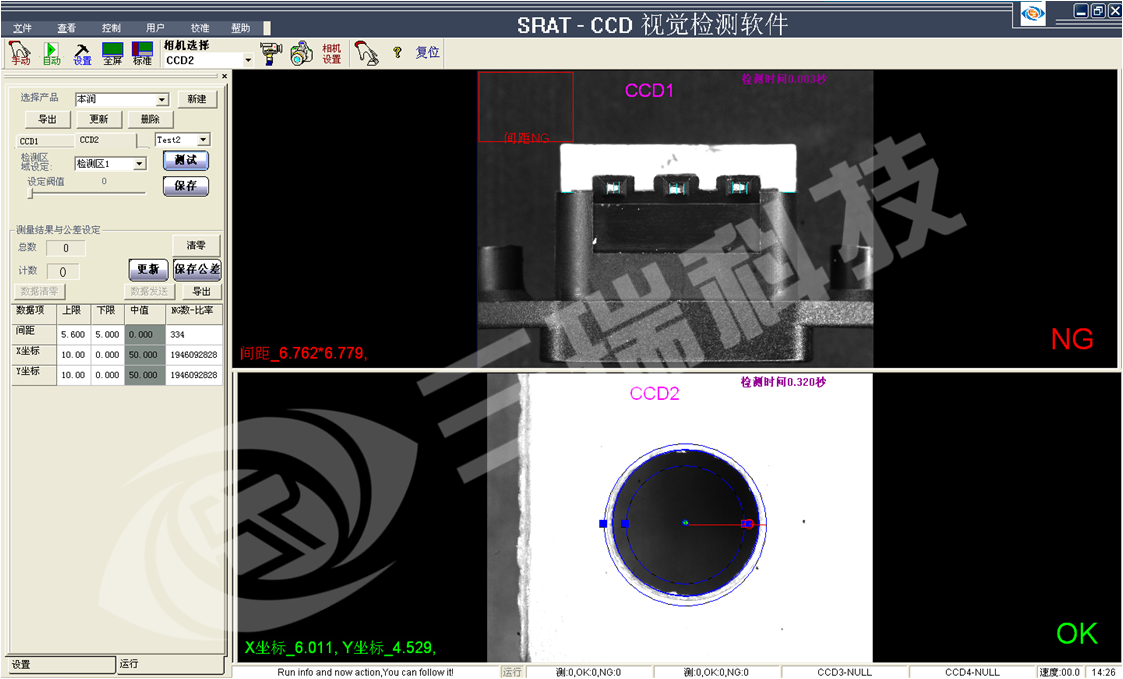
Task: Close the left settings panel with X
Action: 224,76
